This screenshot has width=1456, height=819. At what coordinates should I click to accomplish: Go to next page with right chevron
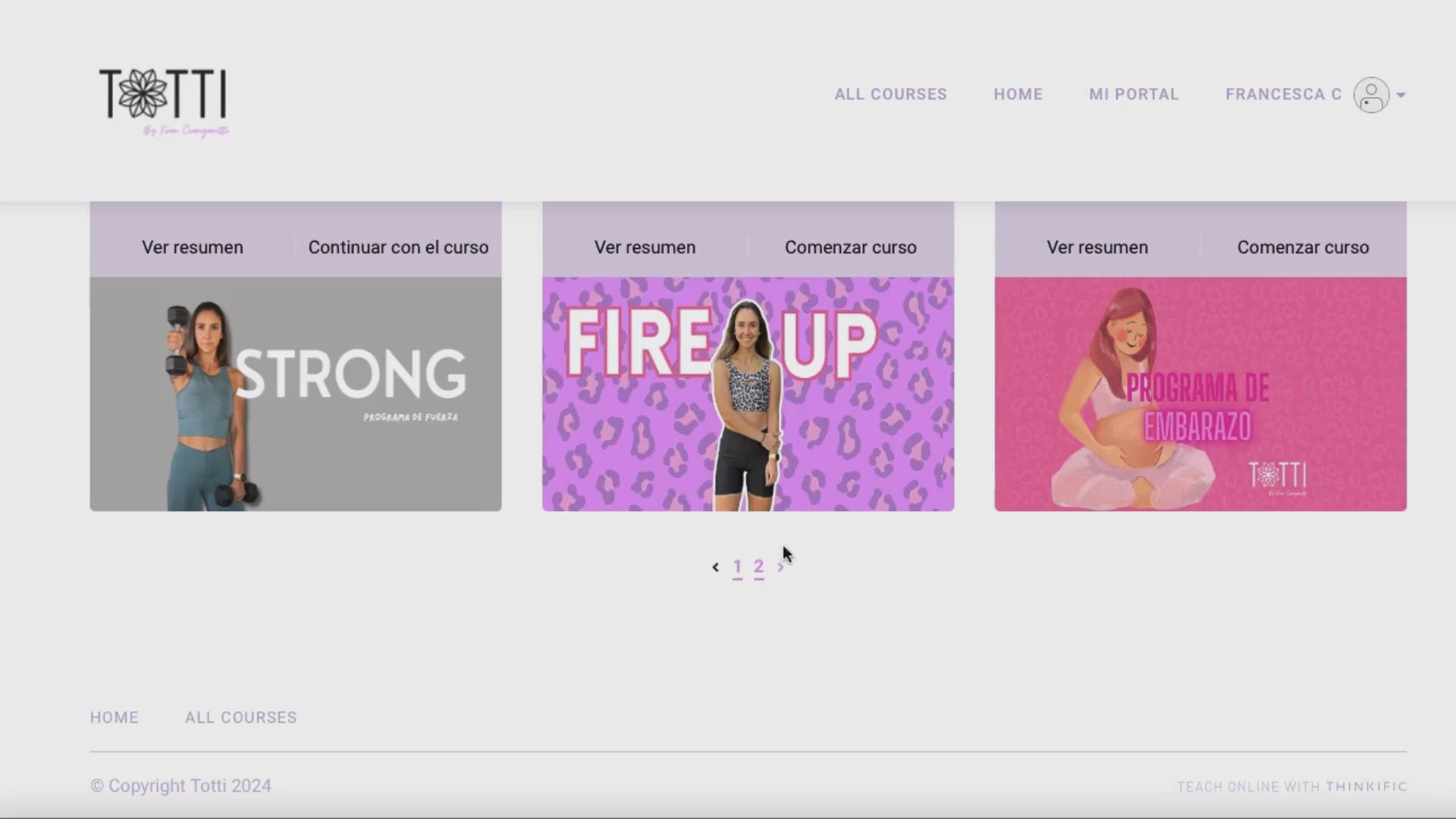(x=780, y=567)
